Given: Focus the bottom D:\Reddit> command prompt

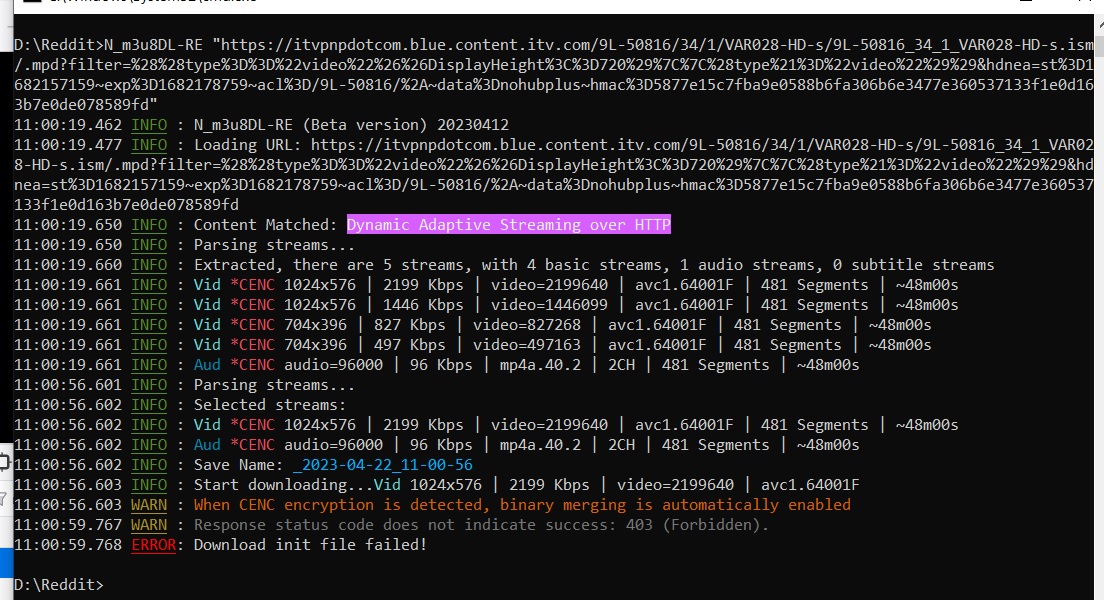Looking at the screenshot, I should (x=60, y=583).
